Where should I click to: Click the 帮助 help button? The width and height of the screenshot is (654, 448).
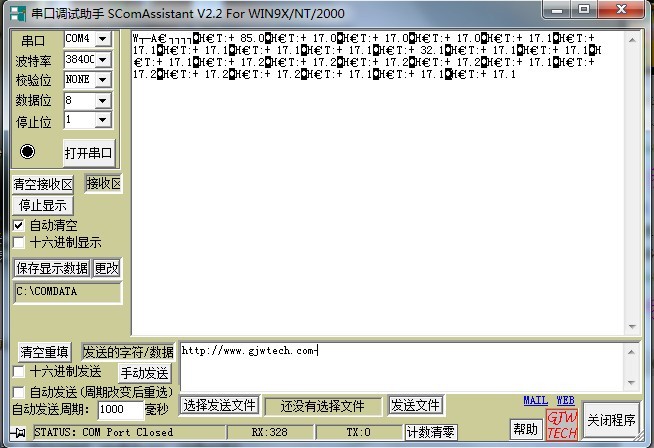click(x=526, y=429)
